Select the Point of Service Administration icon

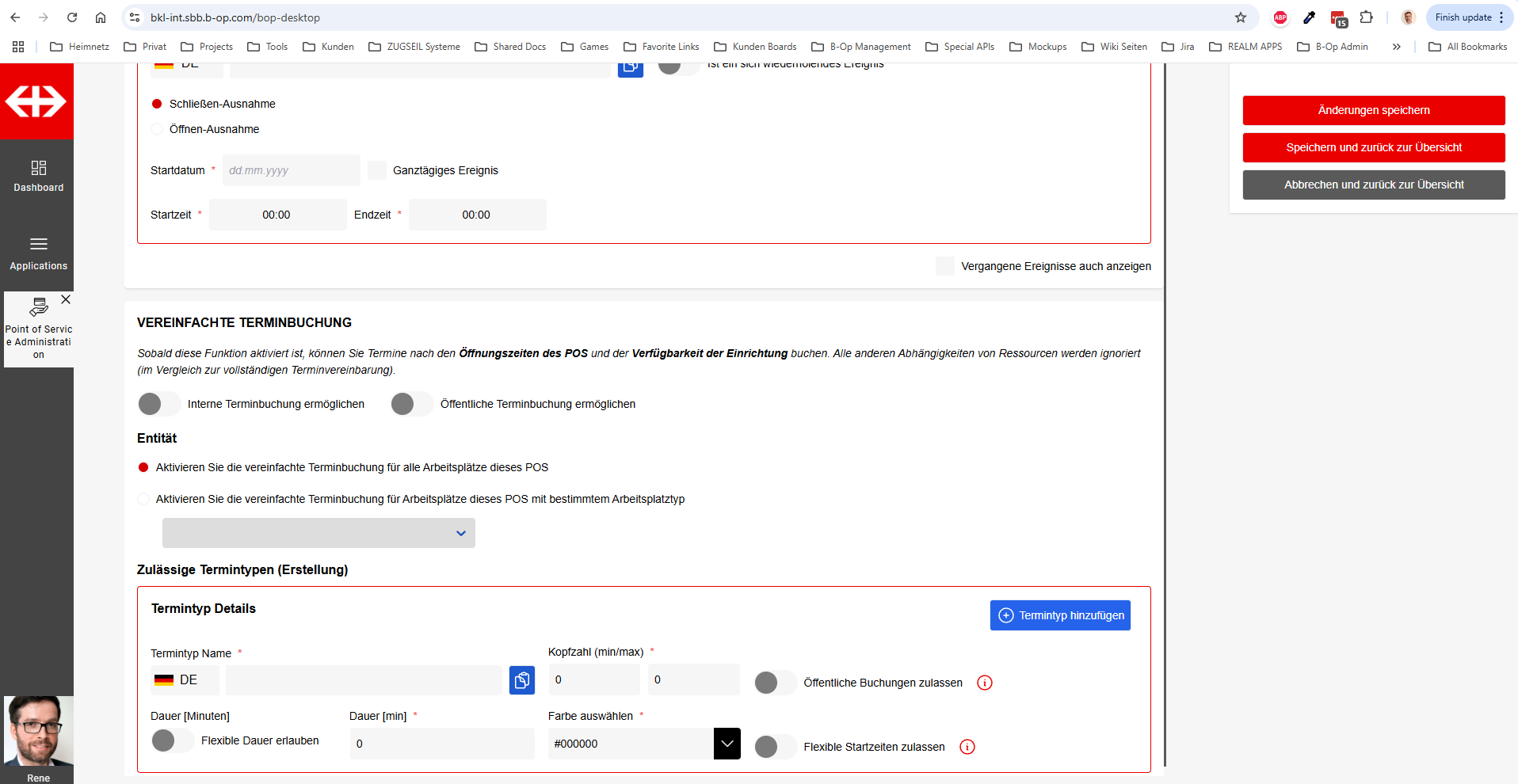pos(38,306)
